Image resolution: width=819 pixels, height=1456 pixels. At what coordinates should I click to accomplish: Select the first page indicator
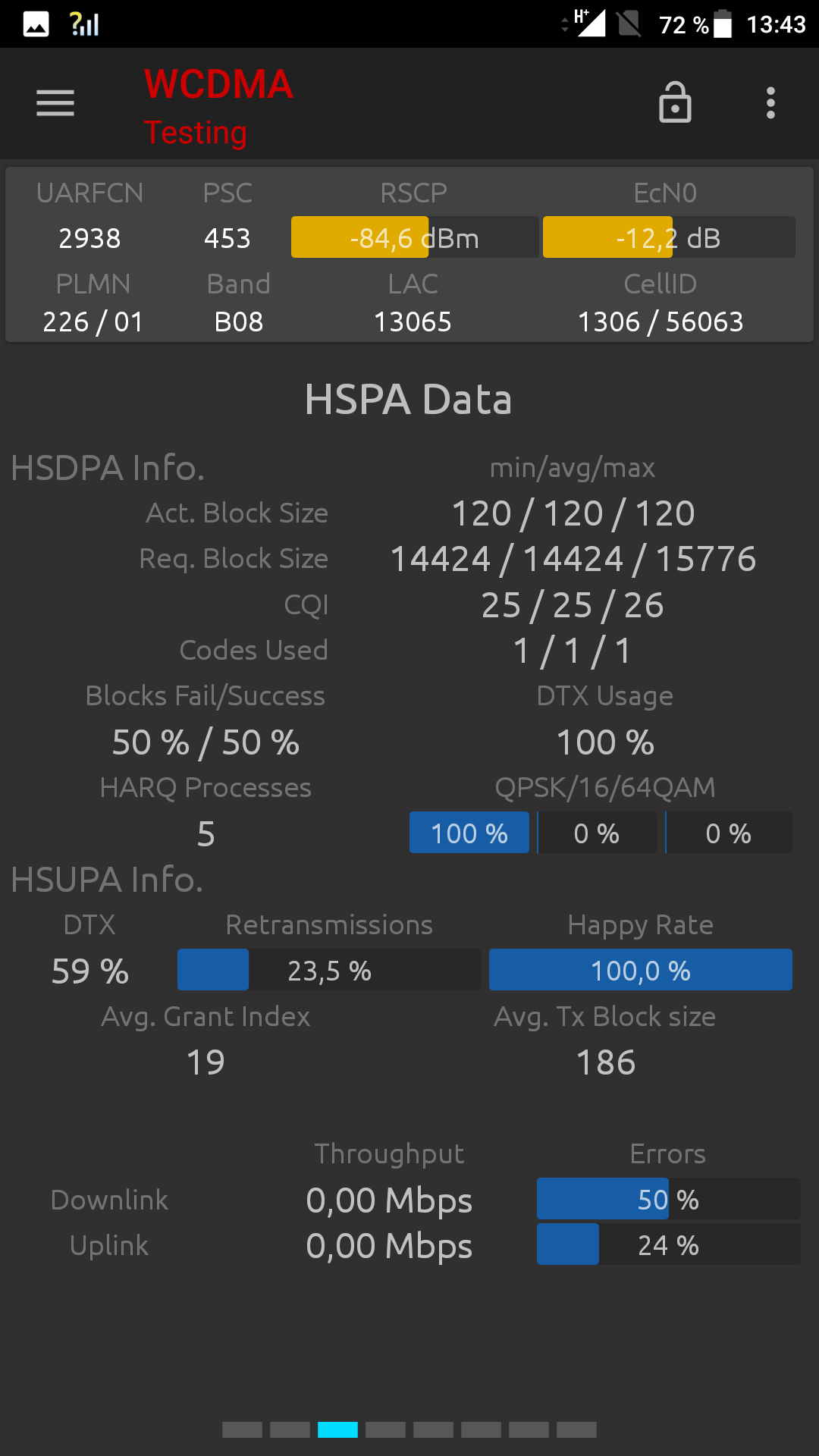[242, 1429]
